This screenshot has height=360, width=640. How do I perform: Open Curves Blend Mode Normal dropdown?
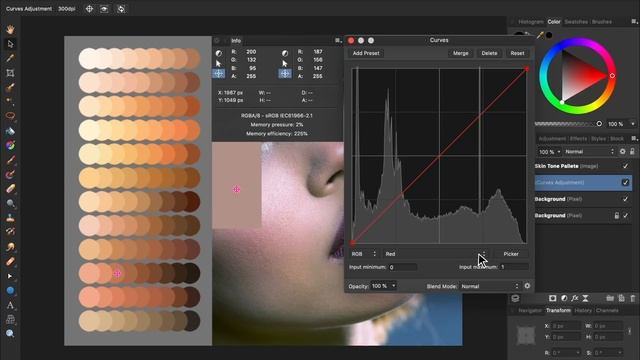point(490,286)
